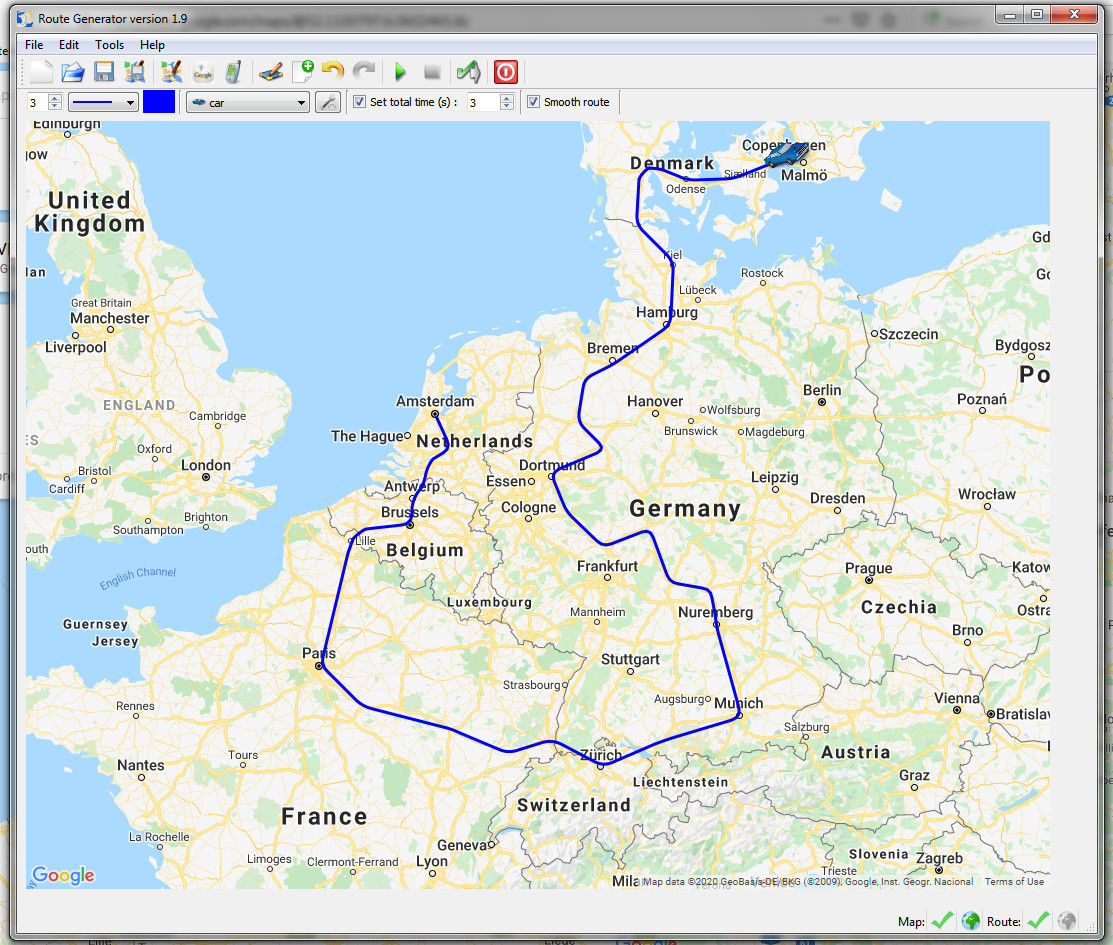The width and height of the screenshot is (1113, 945).
Task: Click the Hanover city label
Action: pos(654,401)
